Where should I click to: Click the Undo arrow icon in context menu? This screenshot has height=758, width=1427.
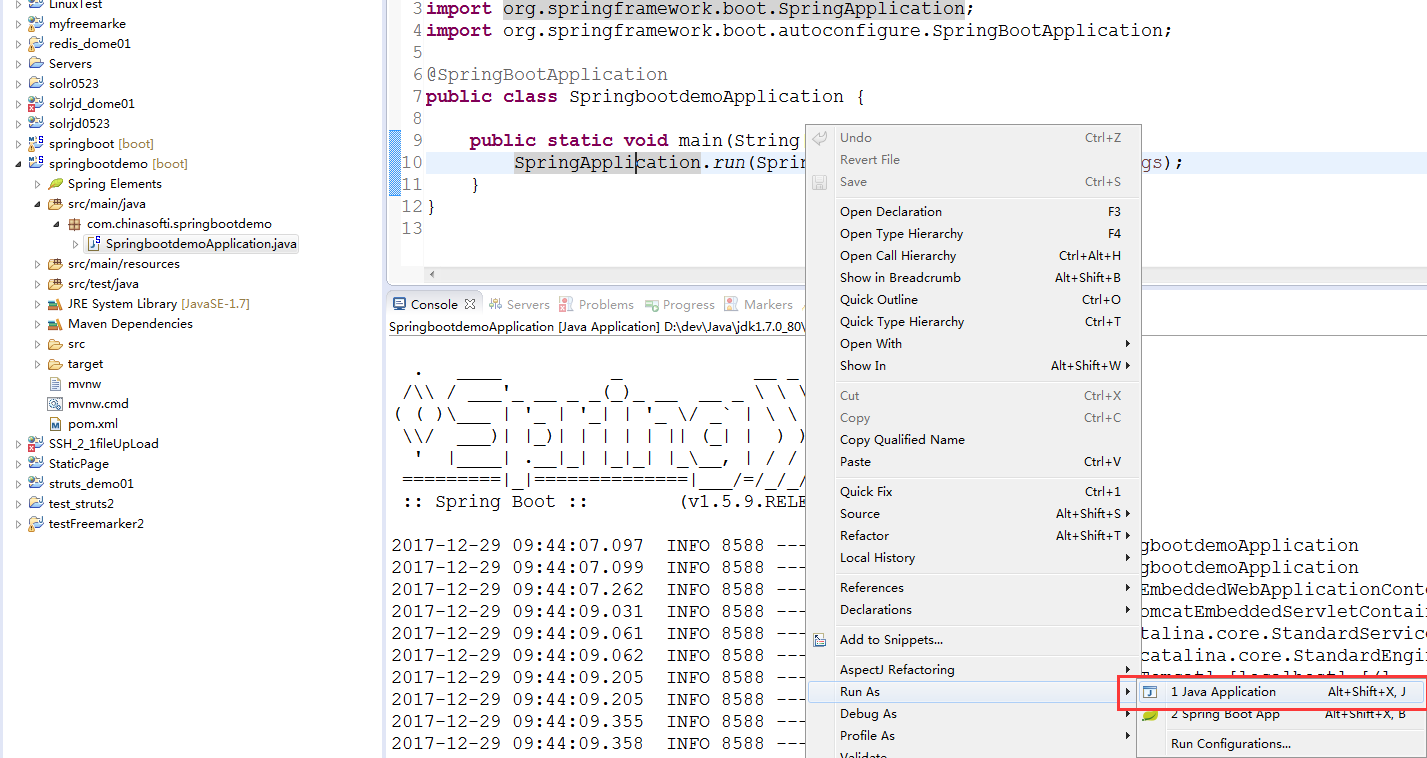(x=820, y=138)
